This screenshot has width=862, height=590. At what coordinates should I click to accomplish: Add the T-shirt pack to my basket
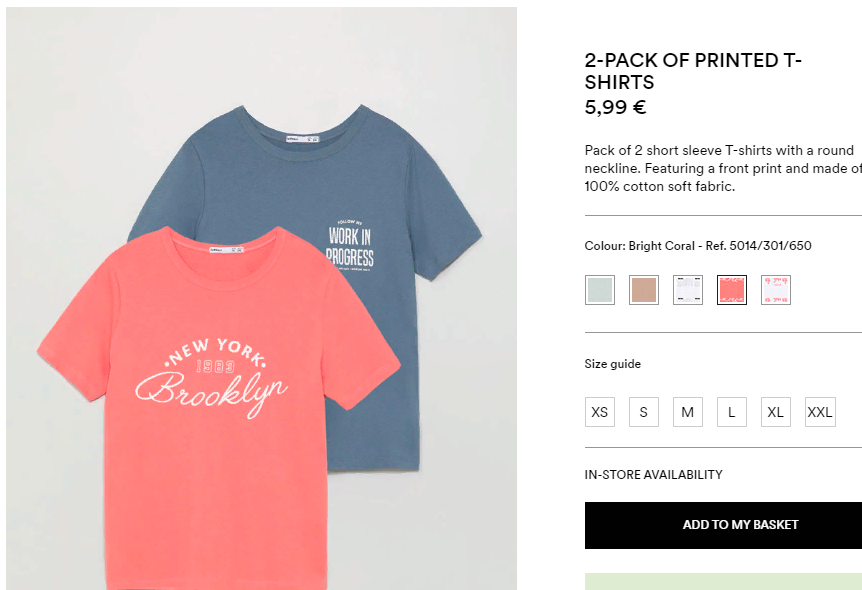pos(723,525)
